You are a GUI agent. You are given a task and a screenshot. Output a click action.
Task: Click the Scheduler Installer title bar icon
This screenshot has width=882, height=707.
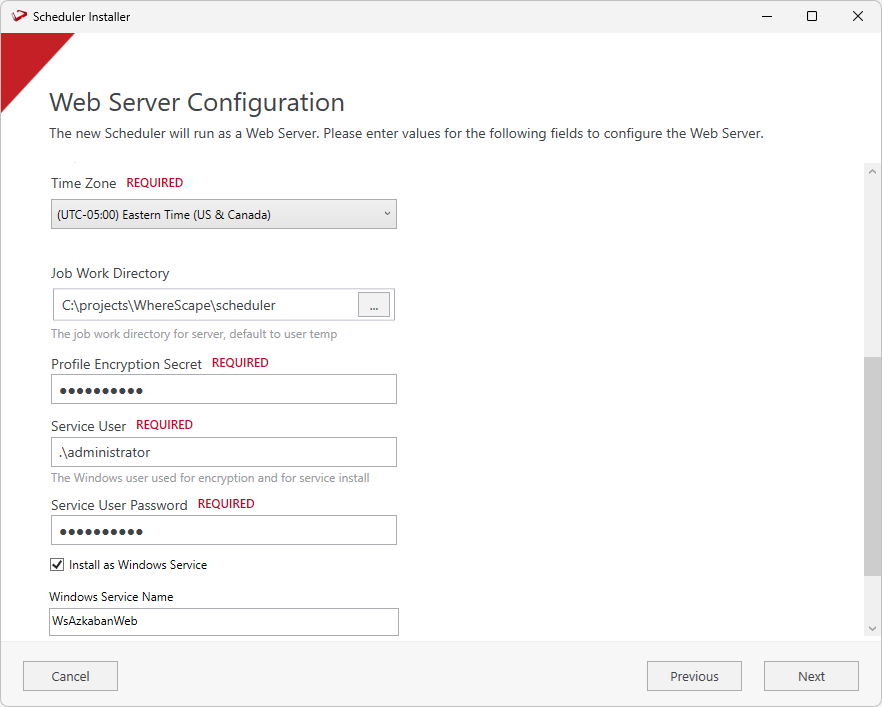(18, 16)
